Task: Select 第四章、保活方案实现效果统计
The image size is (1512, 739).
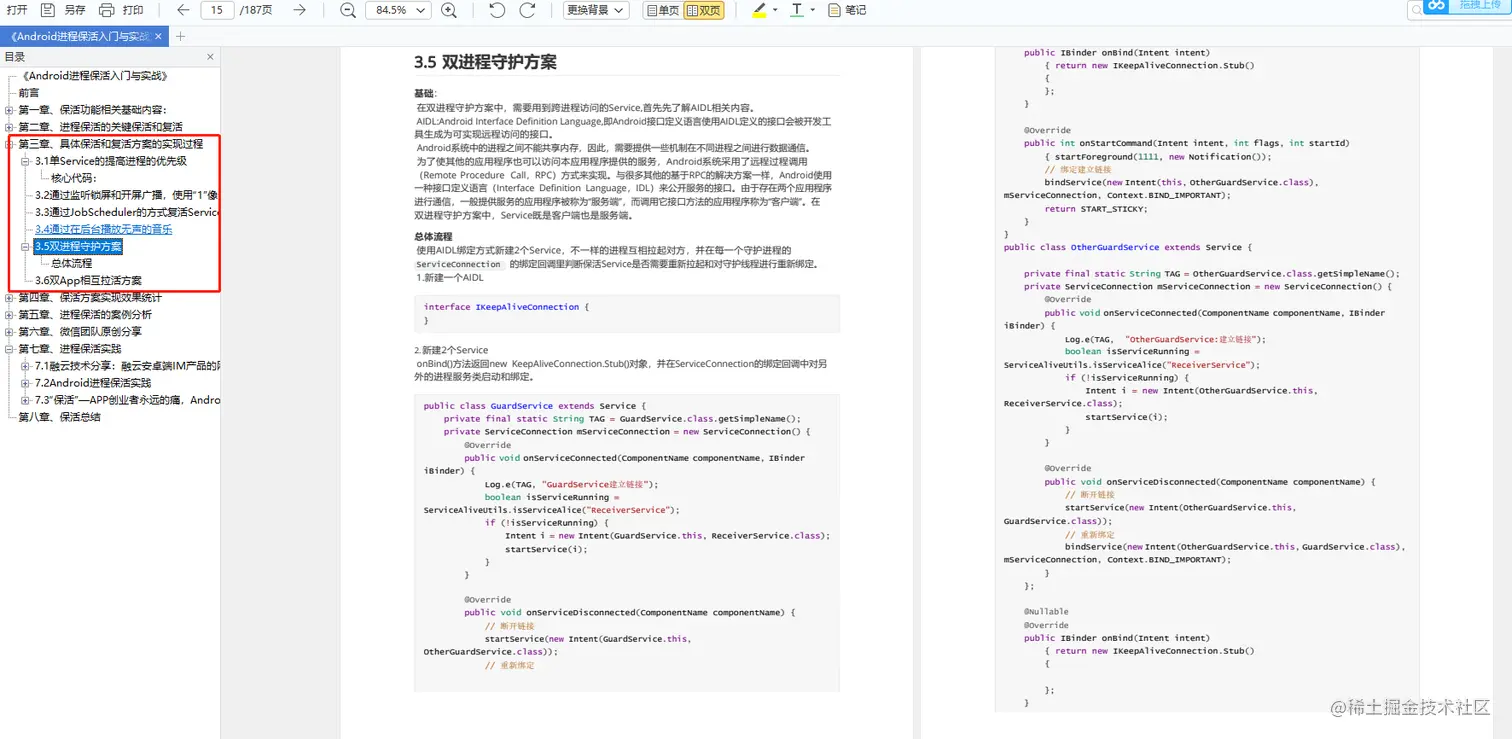Action: click(90, 297)
